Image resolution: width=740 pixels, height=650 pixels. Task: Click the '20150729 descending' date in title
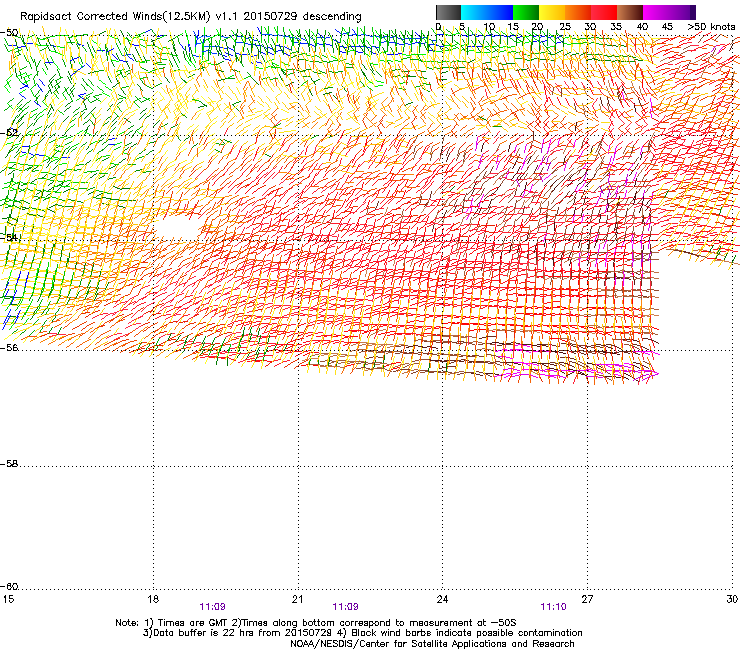pos(303,17)
